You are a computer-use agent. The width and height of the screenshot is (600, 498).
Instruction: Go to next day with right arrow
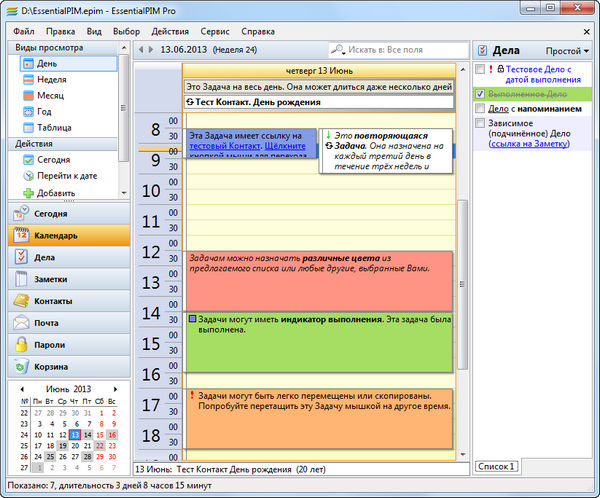coord(148,49)
